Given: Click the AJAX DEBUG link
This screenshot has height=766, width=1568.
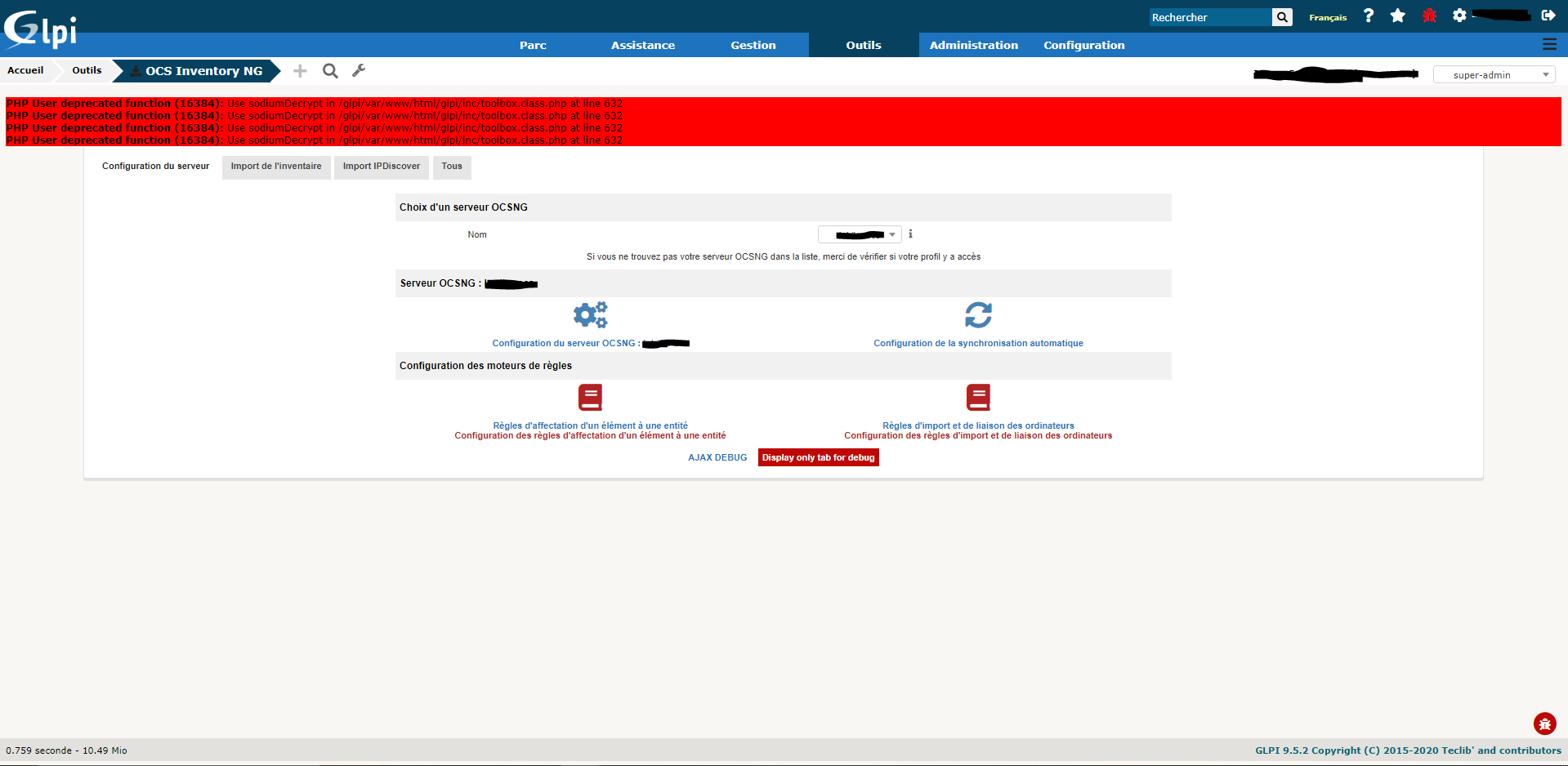Looking at the screenshot, I should coord(717,457).
